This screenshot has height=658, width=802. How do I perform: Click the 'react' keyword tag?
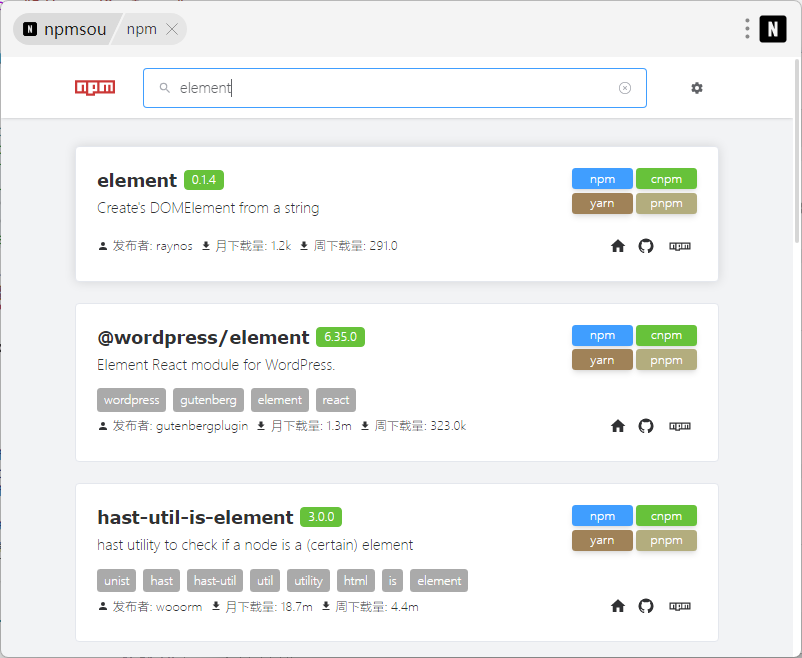(x=336, y=400)
